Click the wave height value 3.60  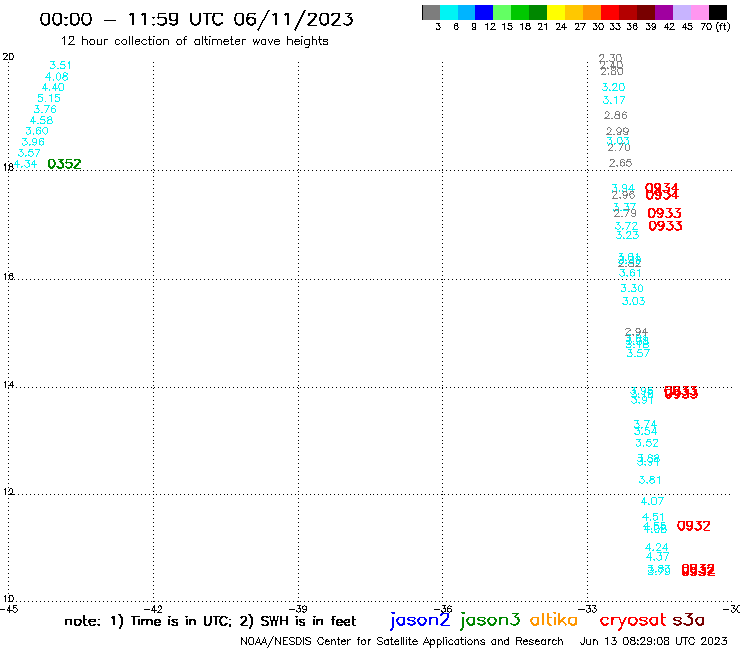(x=37, y=131)
